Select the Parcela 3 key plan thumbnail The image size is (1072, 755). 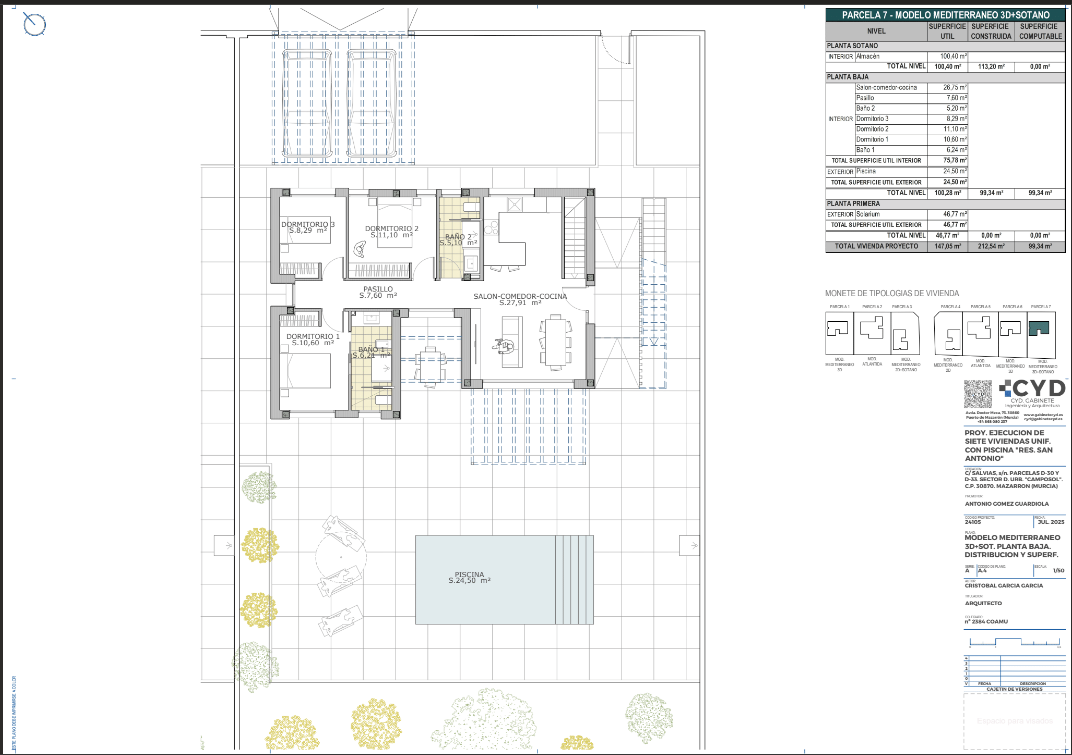coord(904,333)
